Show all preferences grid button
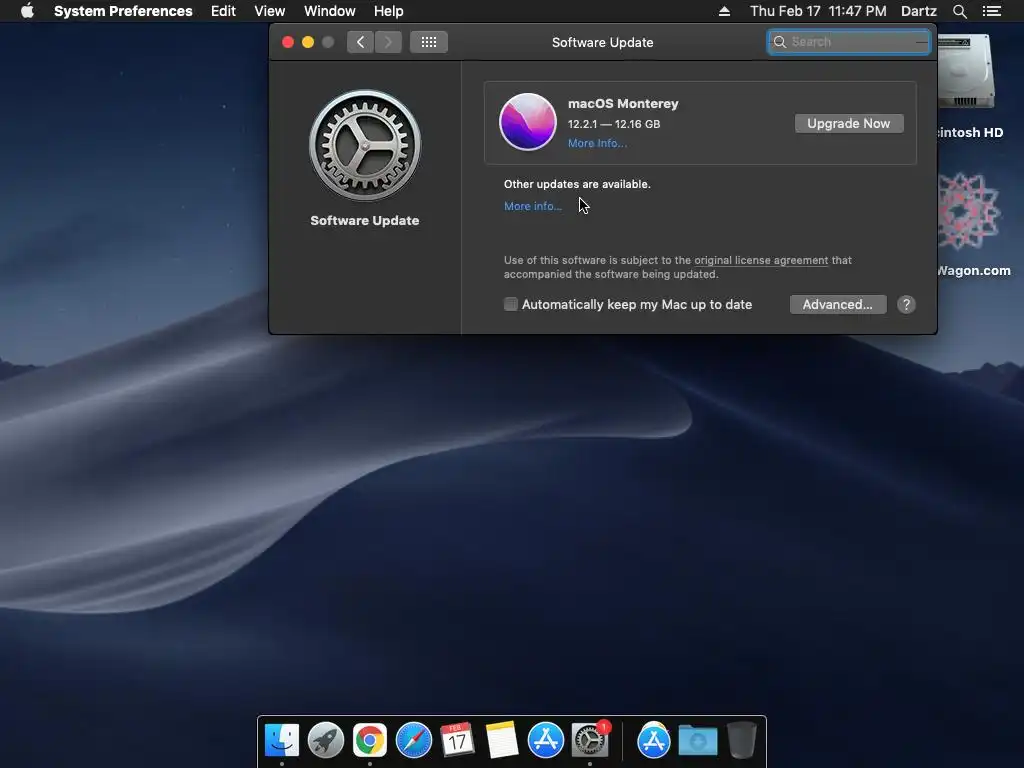Viewport: 1024px width, 768px height. point(428,42)
